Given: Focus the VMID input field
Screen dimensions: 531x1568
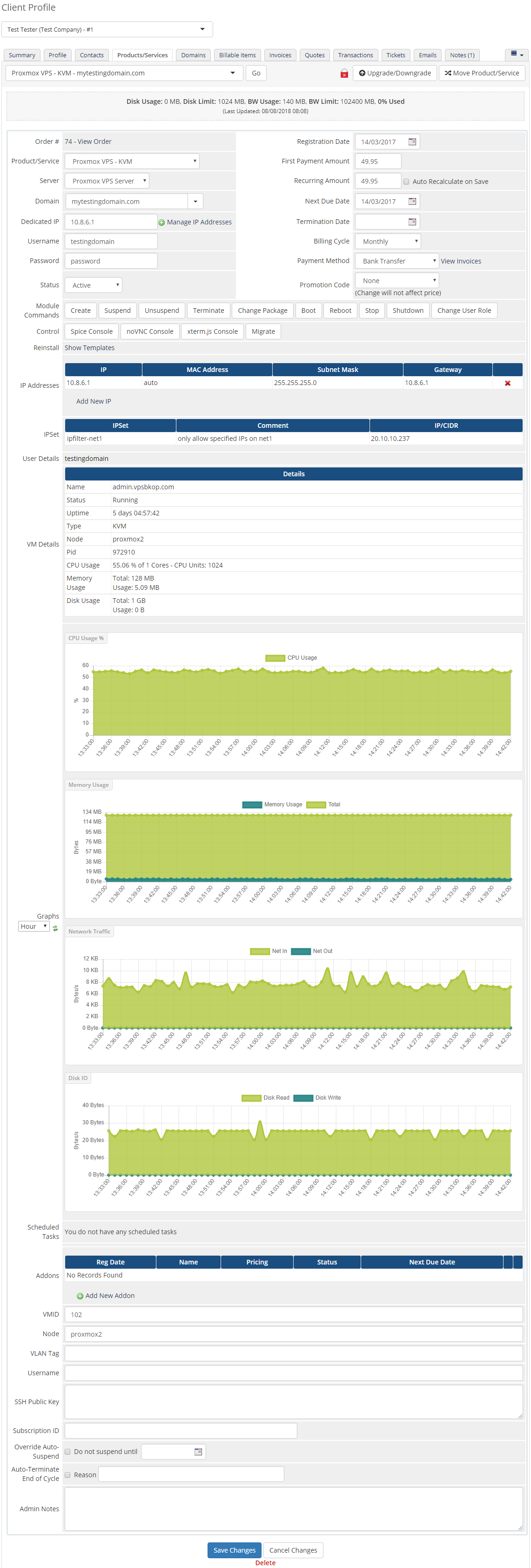Looking at the screenshot, I should point(294,1315).
